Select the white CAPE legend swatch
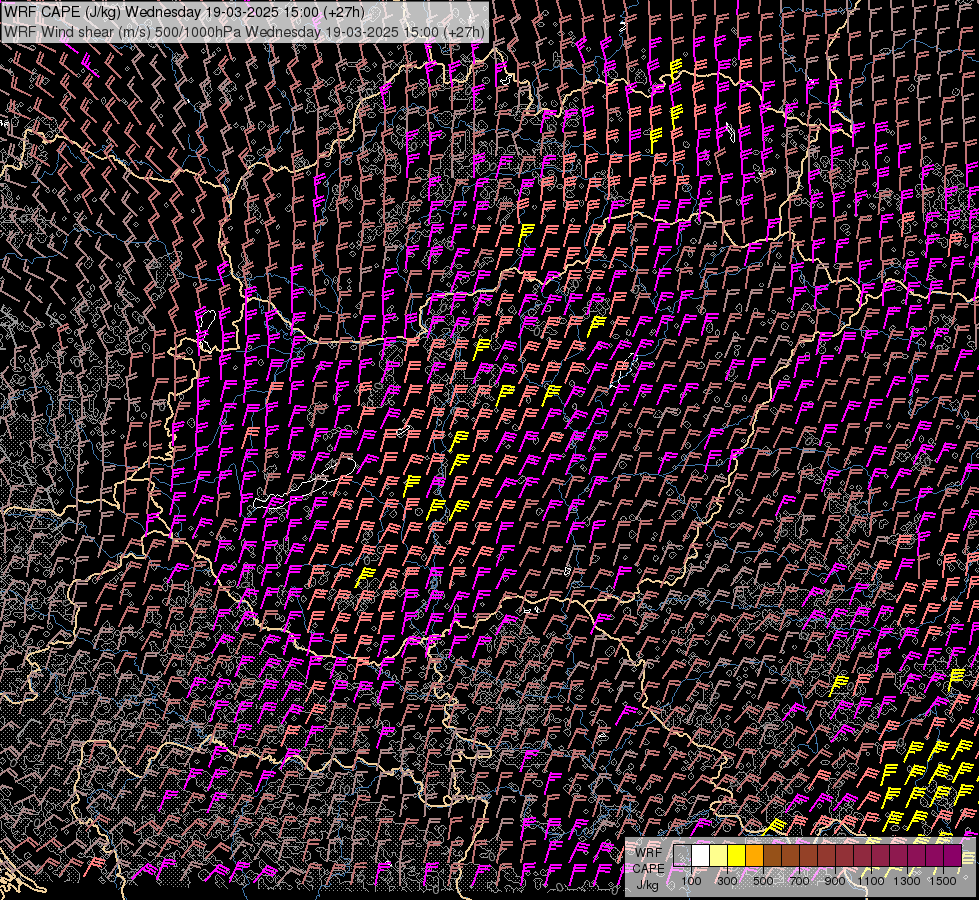The width and height of the screenshot is (979, 900). coord(701,855)
